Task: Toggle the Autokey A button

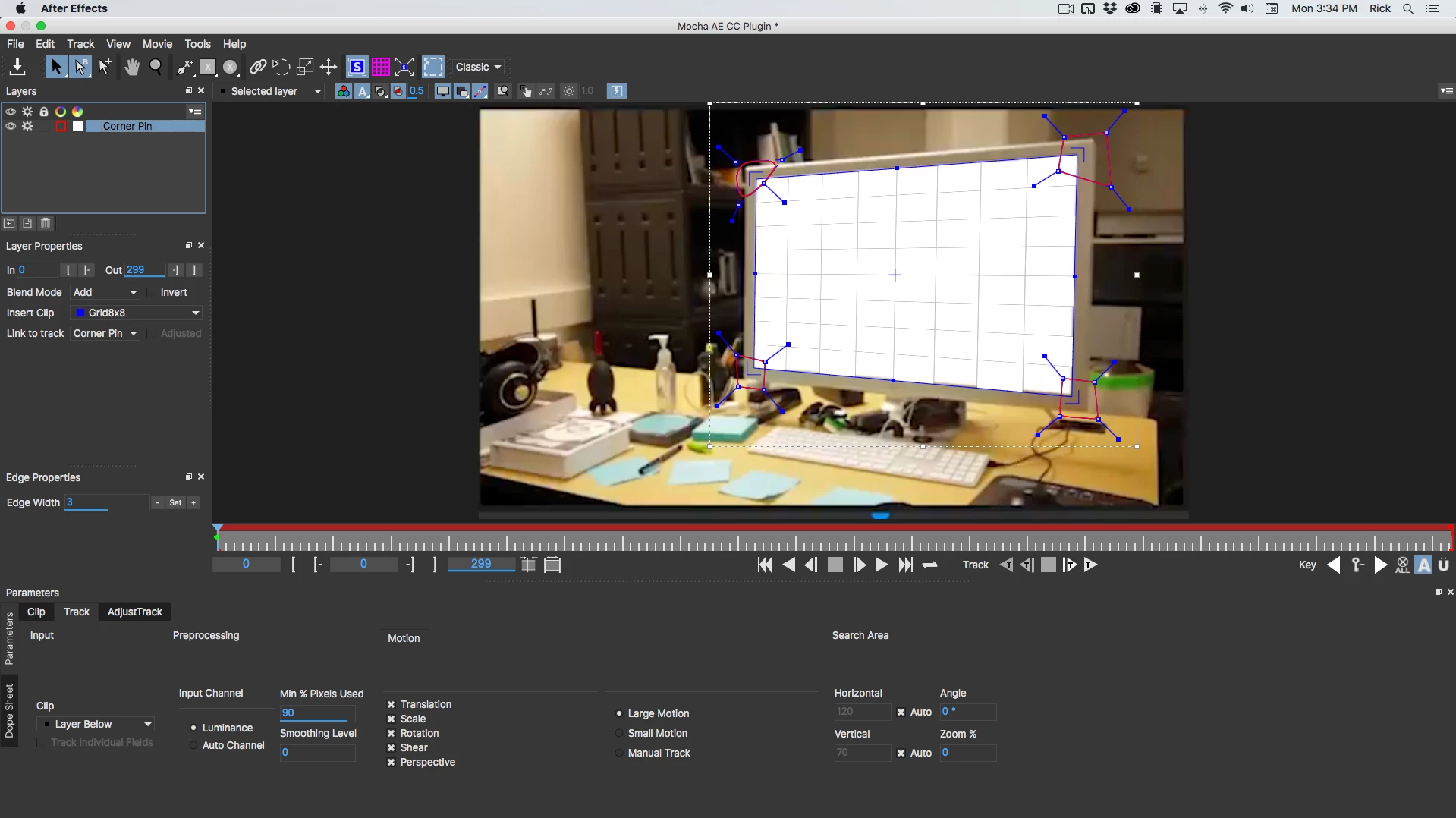Action: [x=1424, y=565]
